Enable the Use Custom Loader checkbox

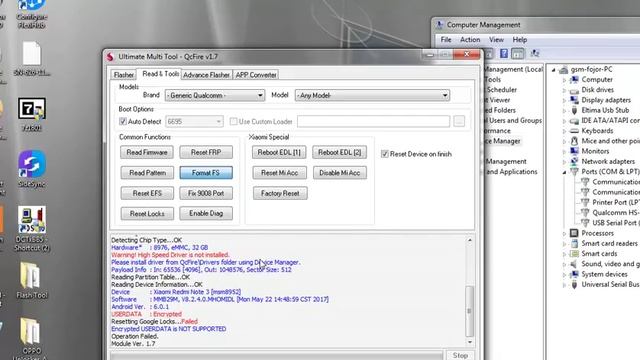click(x=233, y=121)
